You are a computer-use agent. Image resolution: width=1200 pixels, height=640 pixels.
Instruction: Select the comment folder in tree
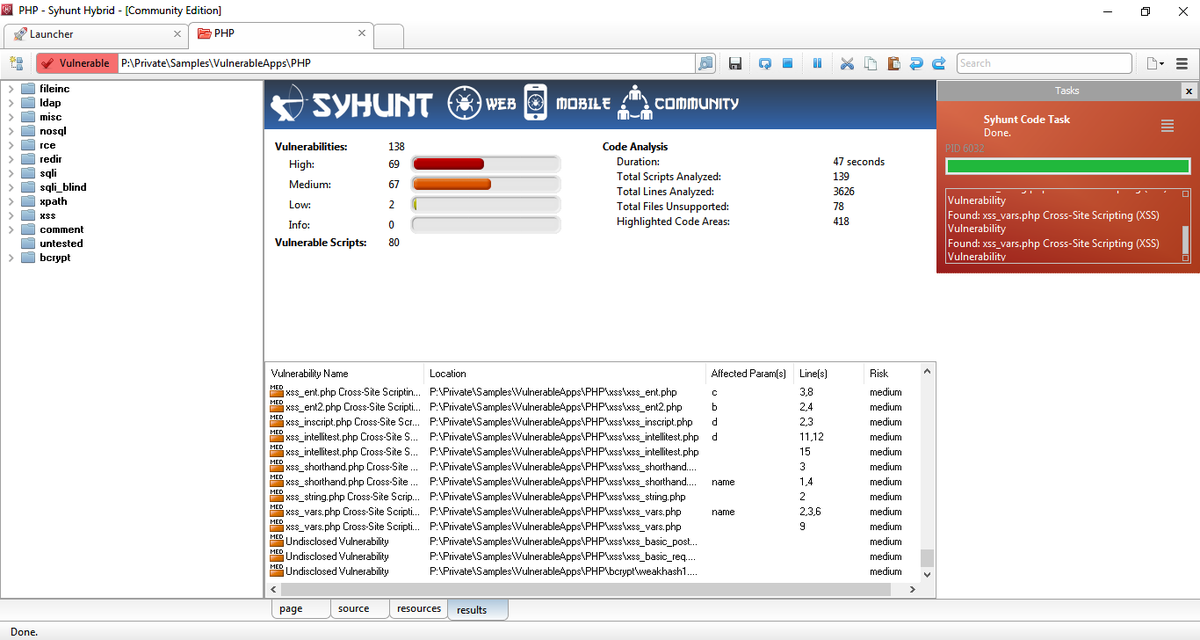[61, 229]
